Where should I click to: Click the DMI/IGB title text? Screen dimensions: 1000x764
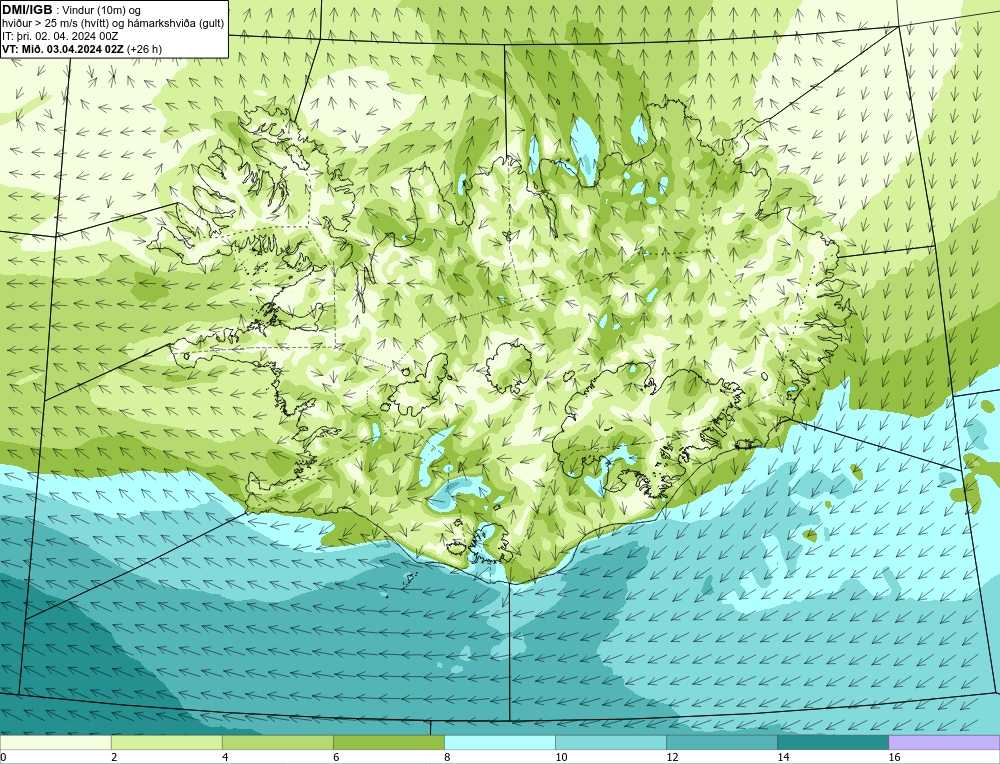(x=27, y=10)
